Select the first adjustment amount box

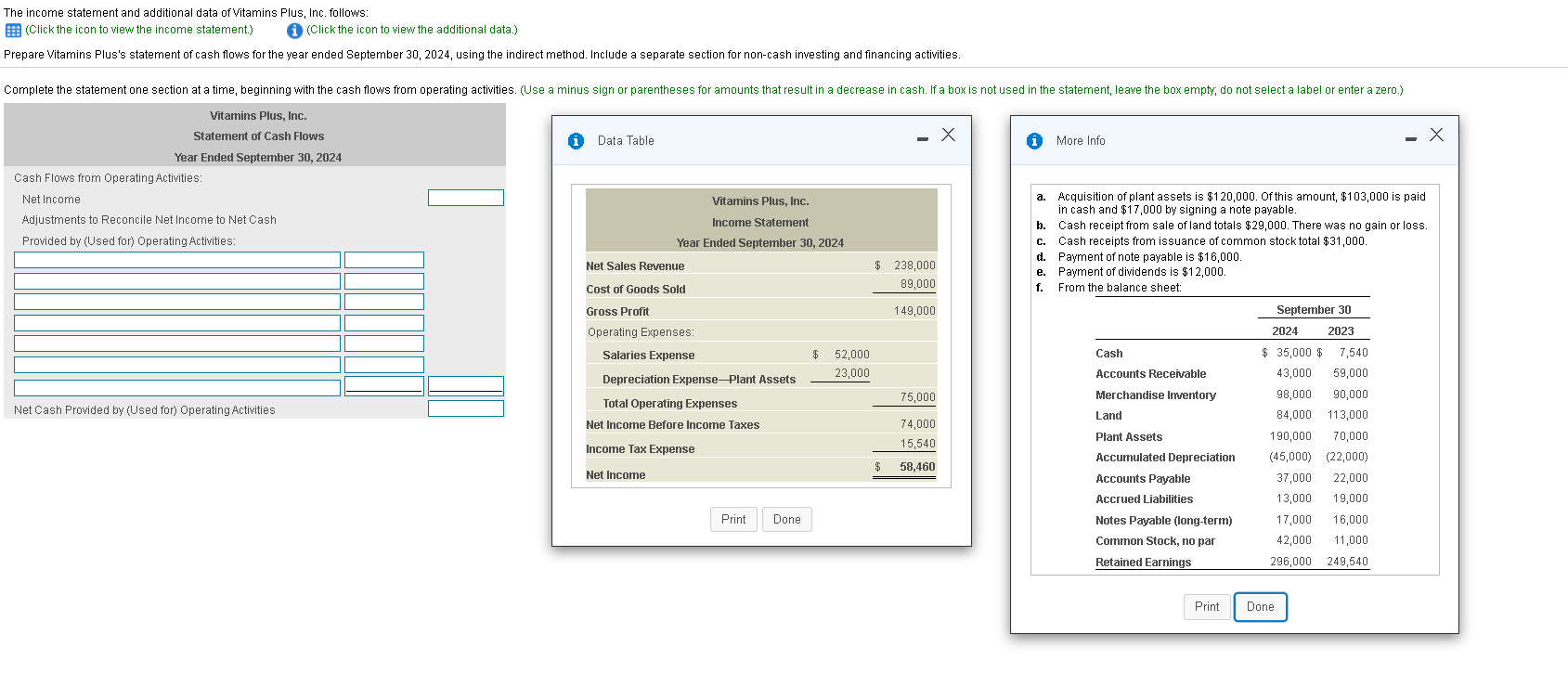coord(384,260)
